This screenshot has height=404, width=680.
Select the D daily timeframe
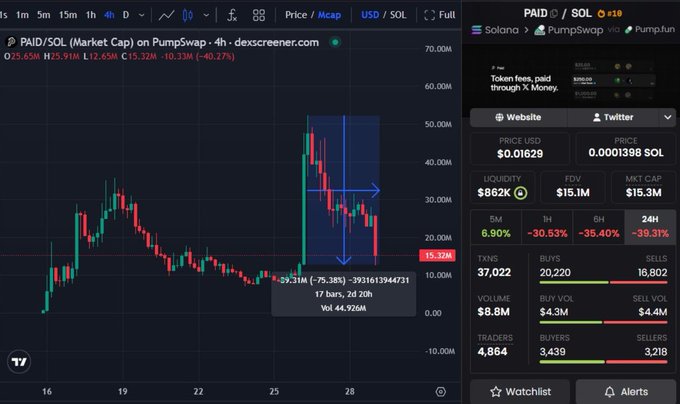(126, 15)
